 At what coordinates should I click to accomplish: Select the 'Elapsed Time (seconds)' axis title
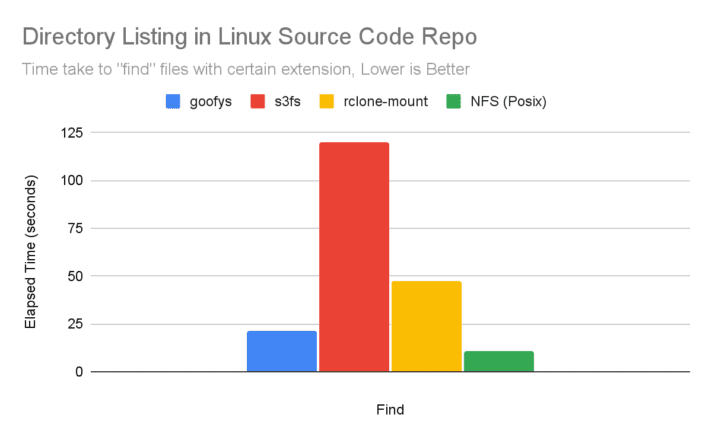pos(32,252)
